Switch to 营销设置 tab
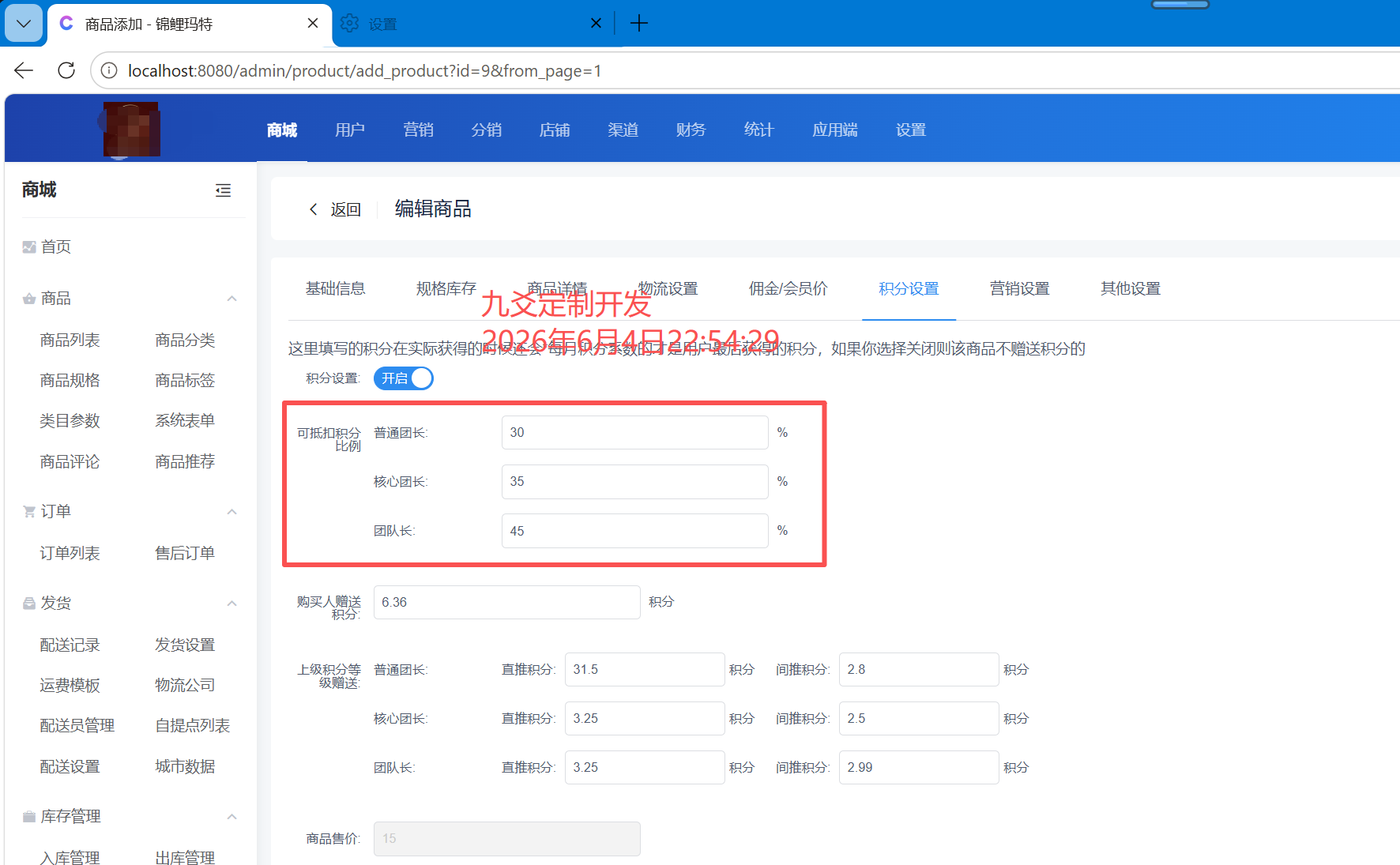Image resolution: width=1400 pixels, height=865 pixels. pos(1020,288)
